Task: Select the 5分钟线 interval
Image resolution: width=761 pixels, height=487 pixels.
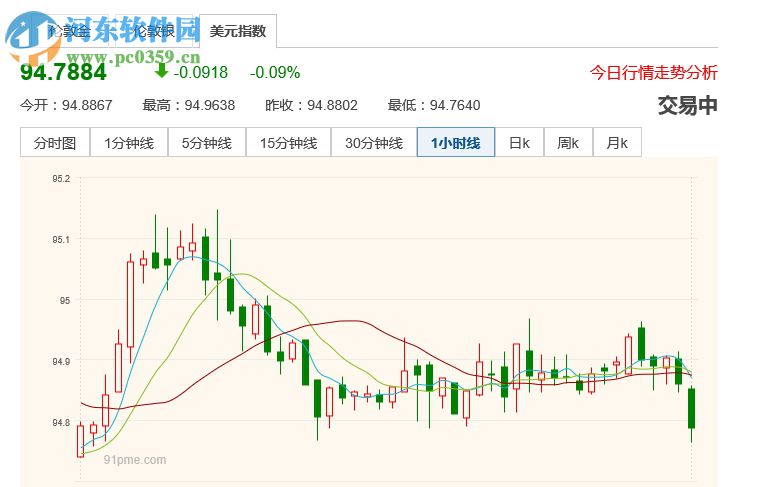Action: pos(207,143)
